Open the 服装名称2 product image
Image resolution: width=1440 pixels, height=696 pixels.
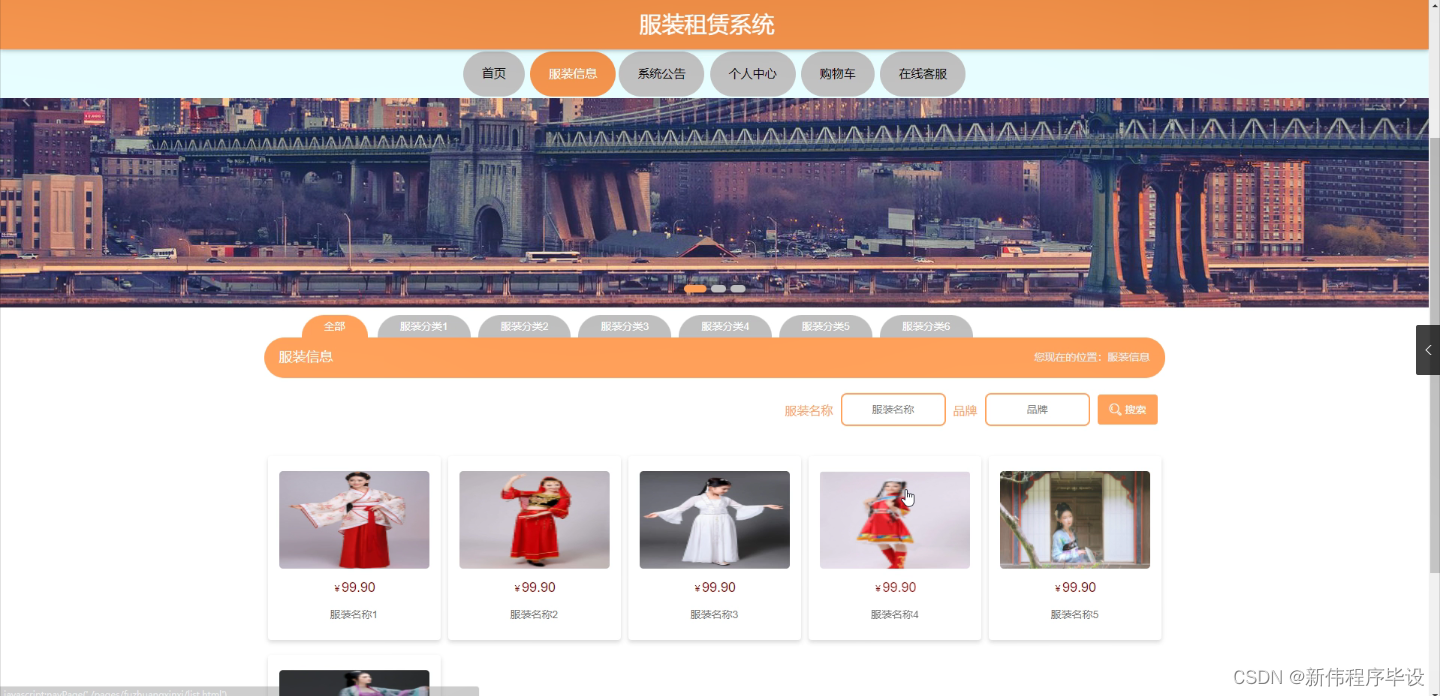coord(534,520)
